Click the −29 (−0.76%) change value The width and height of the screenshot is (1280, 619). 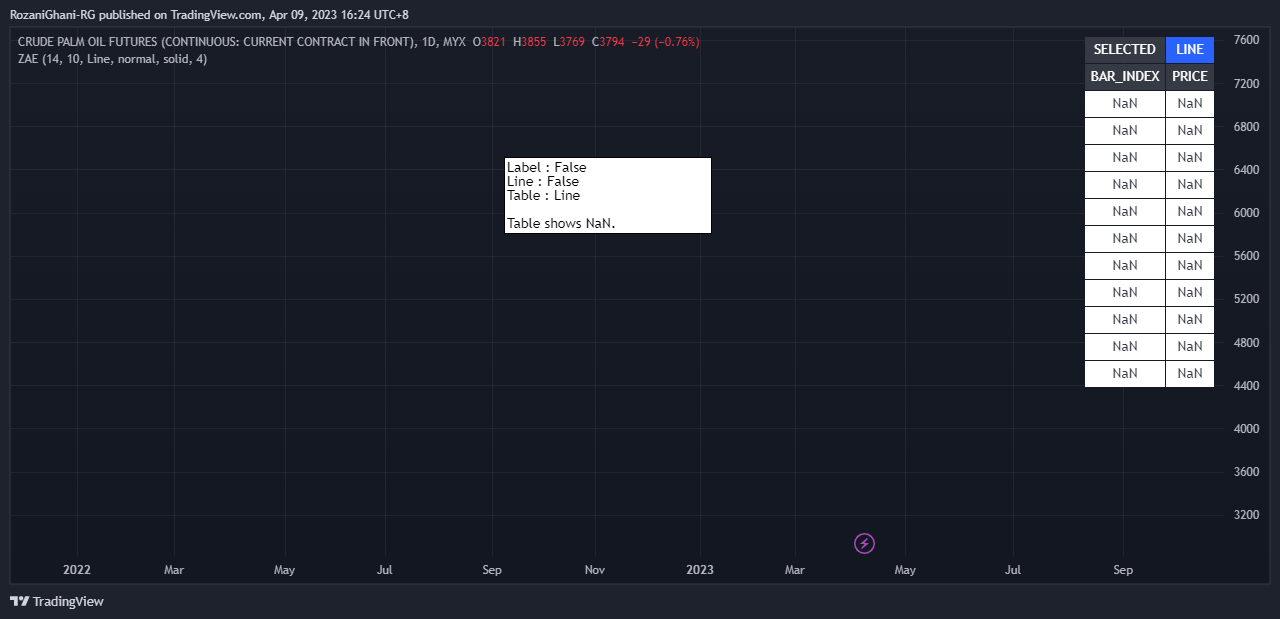click(x=666, y=42)
